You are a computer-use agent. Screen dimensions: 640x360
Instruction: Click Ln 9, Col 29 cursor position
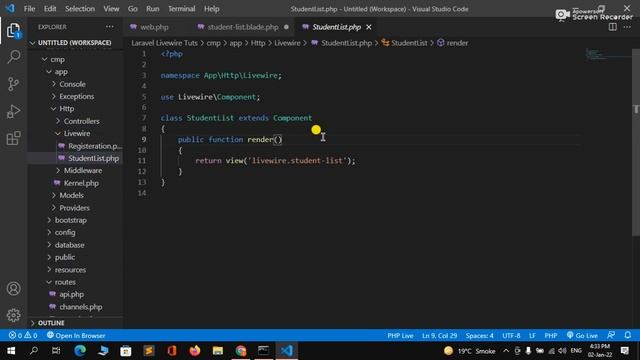click(x=440, y=336)
